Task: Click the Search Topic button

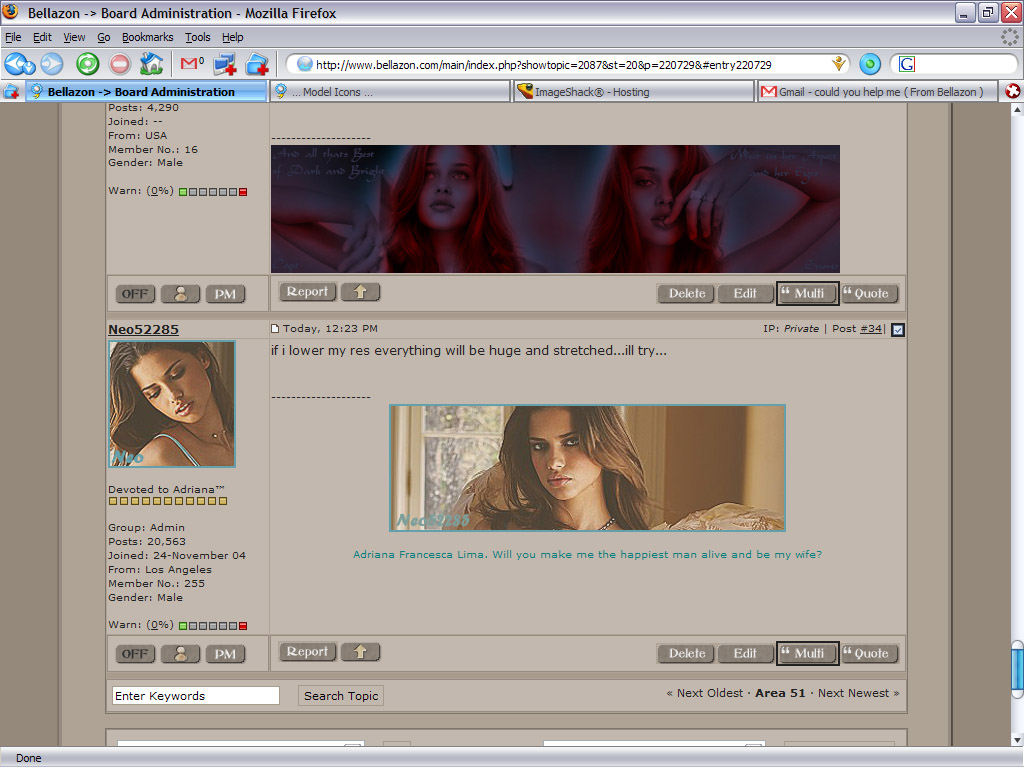Action: coord(341,696)
